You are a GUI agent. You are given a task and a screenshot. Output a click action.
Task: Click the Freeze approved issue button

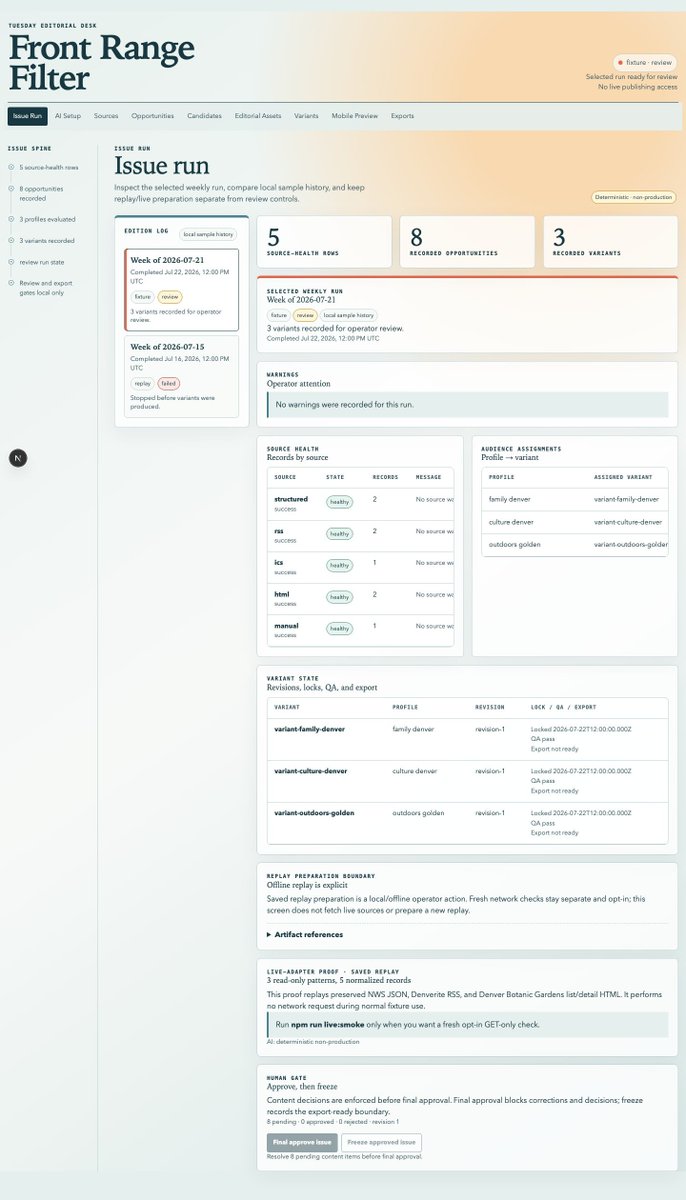point(381,1142)
